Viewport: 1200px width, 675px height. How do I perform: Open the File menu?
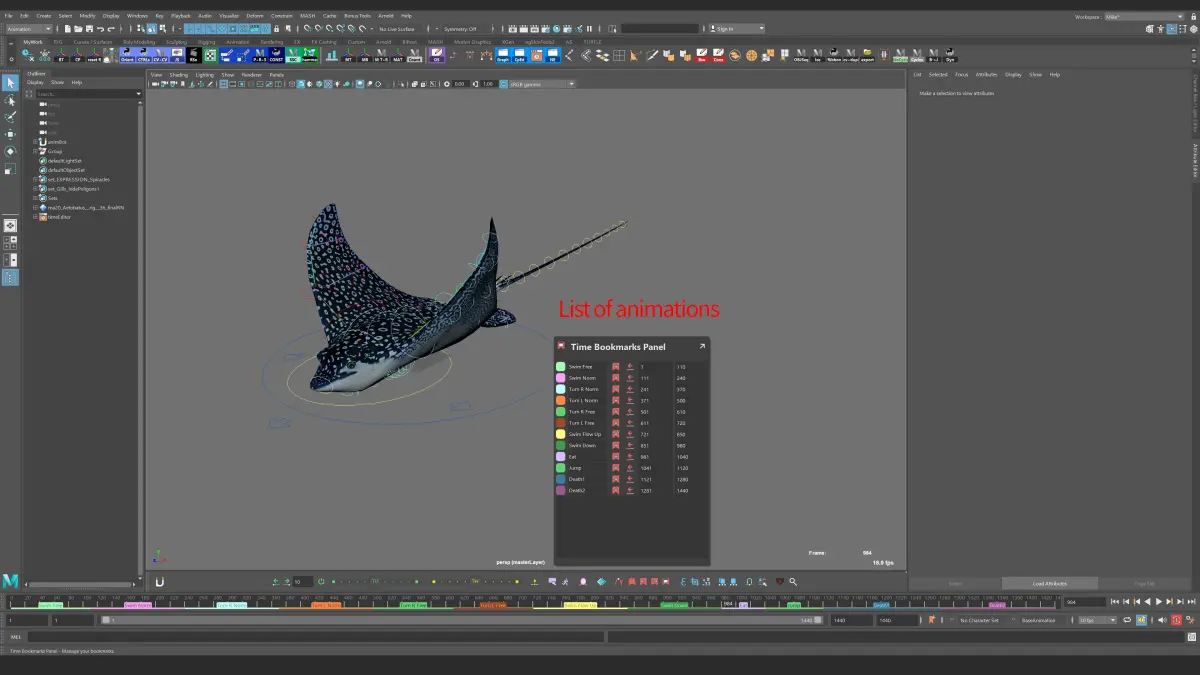coord(9,16)
